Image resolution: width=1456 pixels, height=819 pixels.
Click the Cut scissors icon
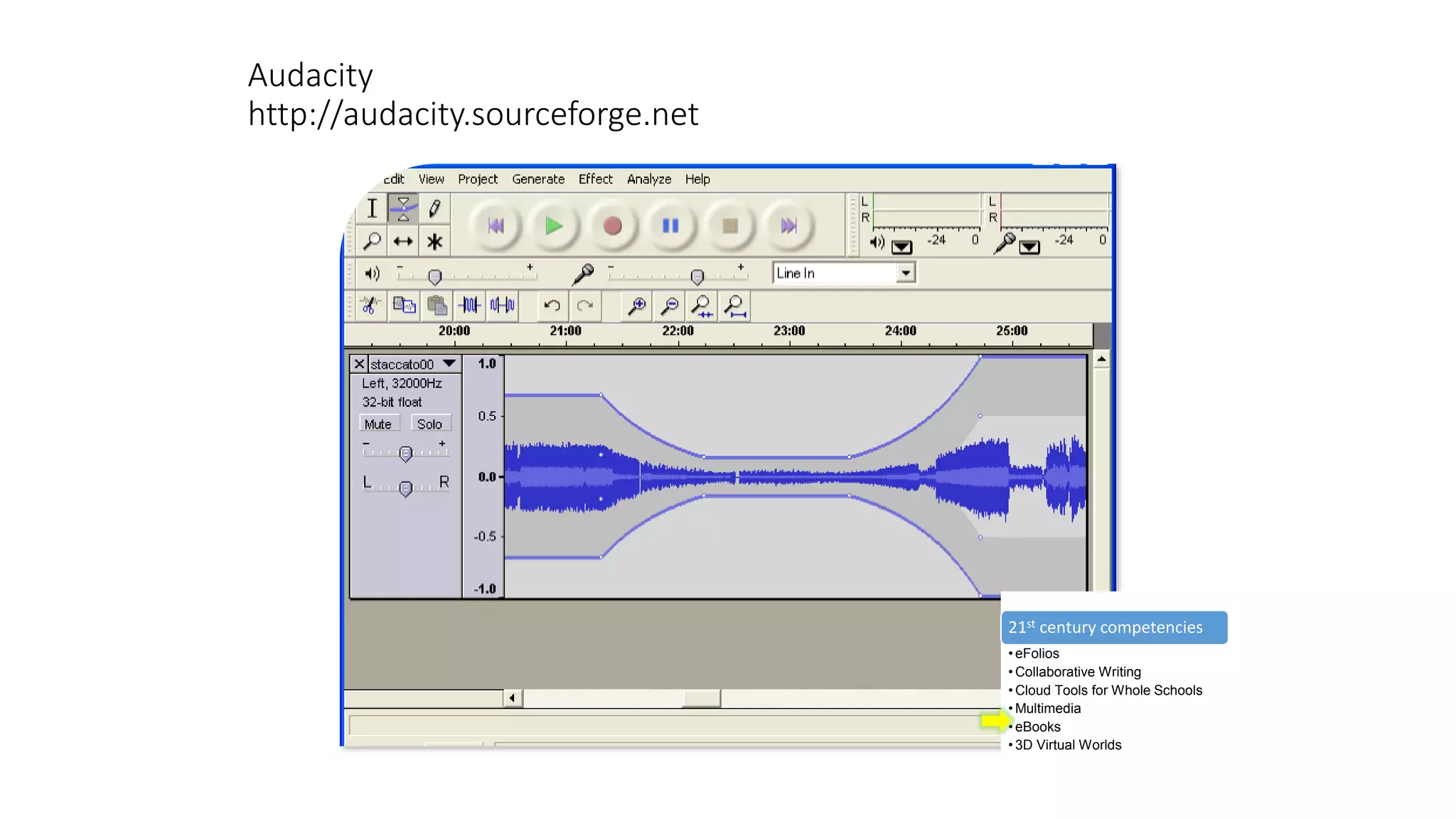[370, 306]
